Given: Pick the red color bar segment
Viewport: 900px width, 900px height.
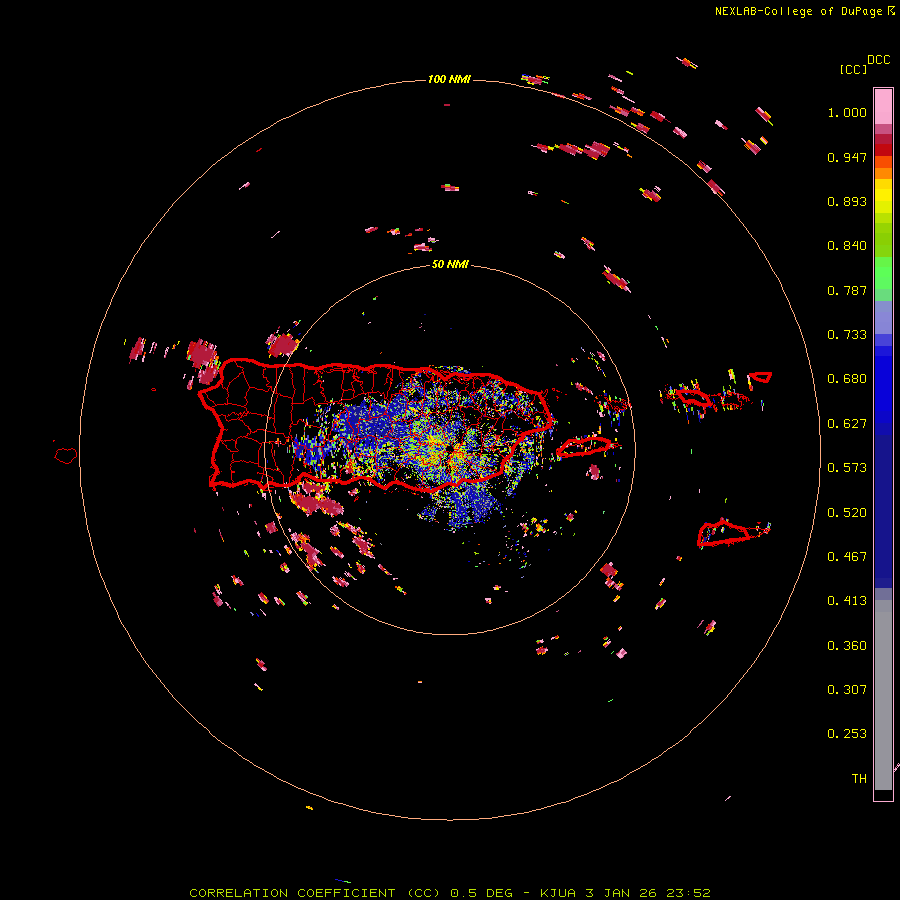Looking at the screenshot, I should (x=883, y=150).
